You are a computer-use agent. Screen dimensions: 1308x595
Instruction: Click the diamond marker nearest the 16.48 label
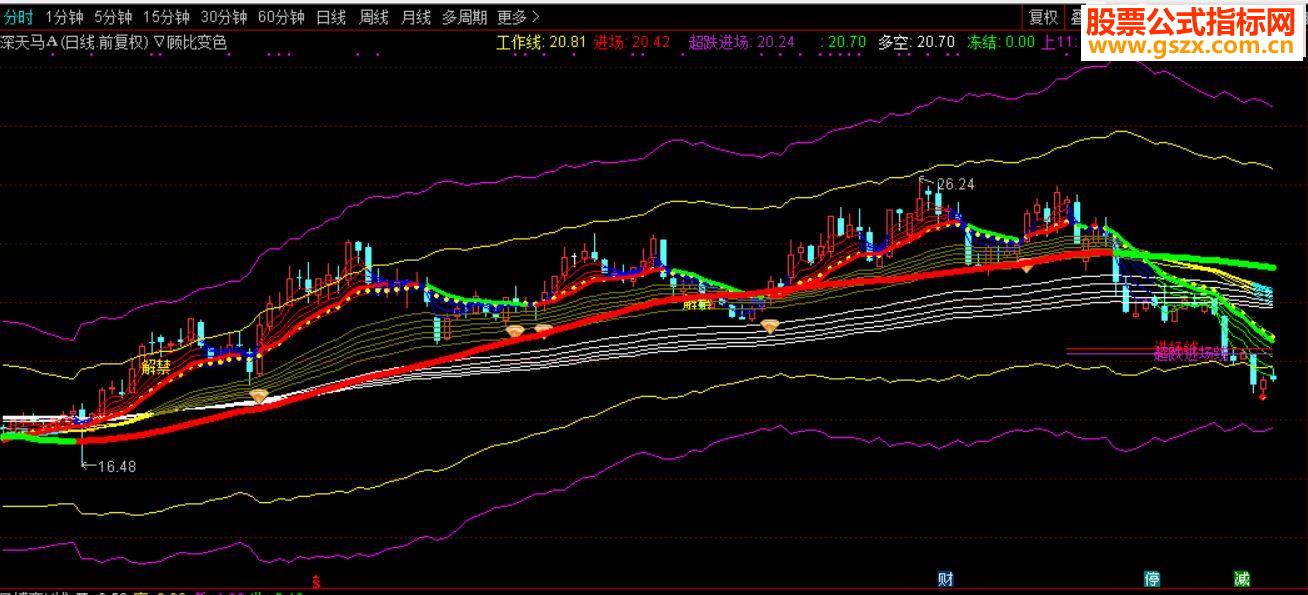(x=259, y=396)
